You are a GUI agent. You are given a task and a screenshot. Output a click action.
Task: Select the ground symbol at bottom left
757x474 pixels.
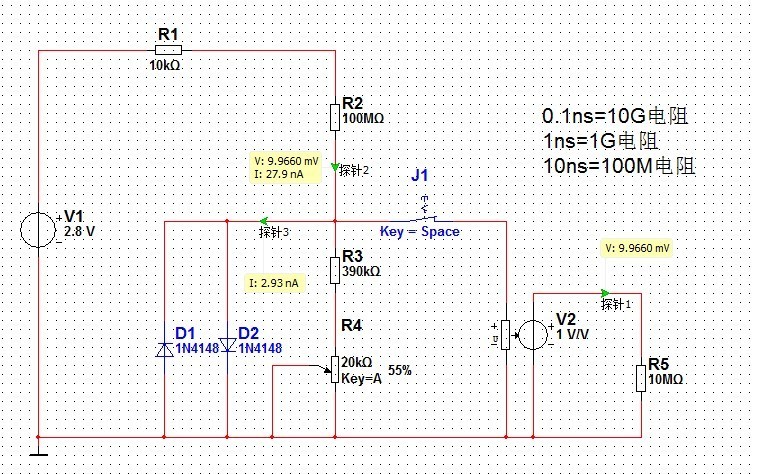[x=38, y=452]
